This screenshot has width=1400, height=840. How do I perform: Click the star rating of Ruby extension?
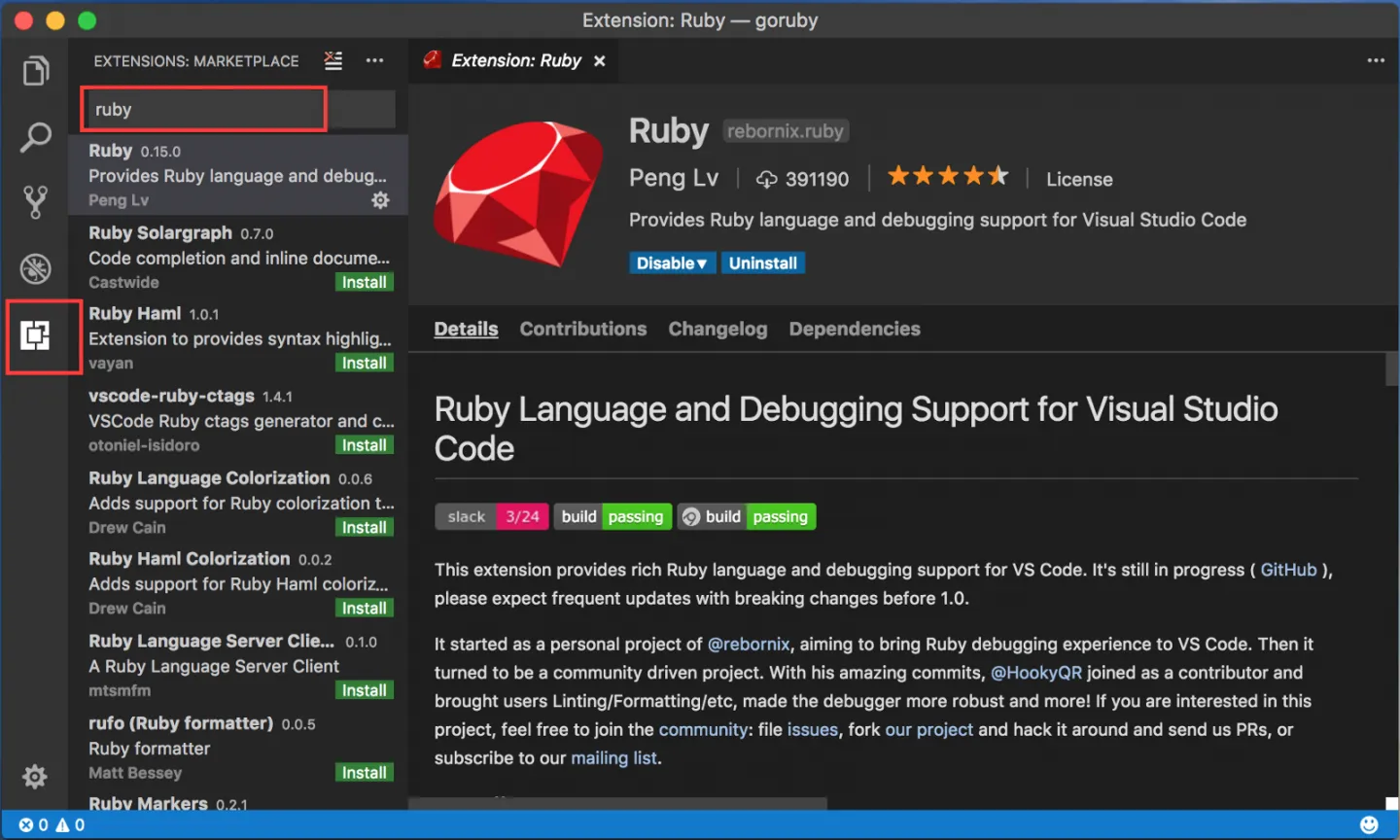point(948,176)
